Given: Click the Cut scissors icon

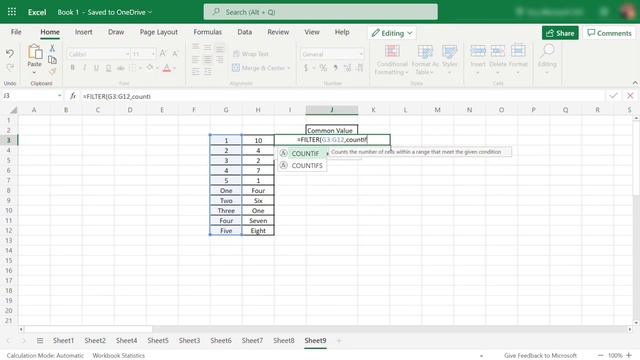Looking at the screenshot, I should coord(52,48).
